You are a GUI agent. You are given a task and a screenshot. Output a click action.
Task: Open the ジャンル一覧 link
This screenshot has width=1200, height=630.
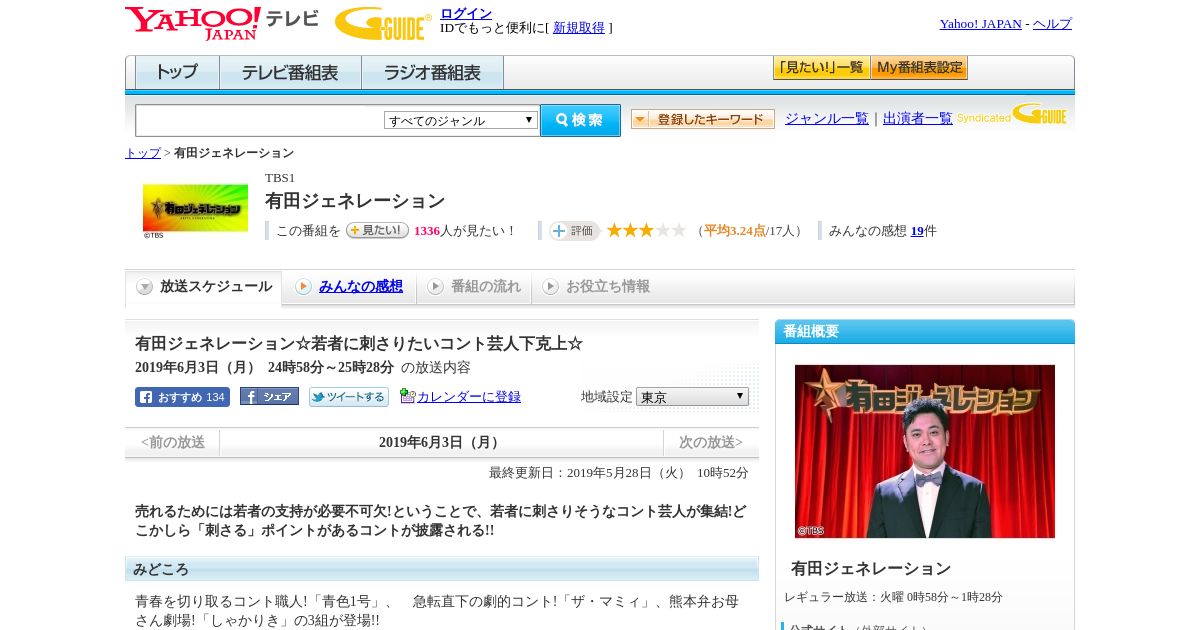(x=826, y=118)
